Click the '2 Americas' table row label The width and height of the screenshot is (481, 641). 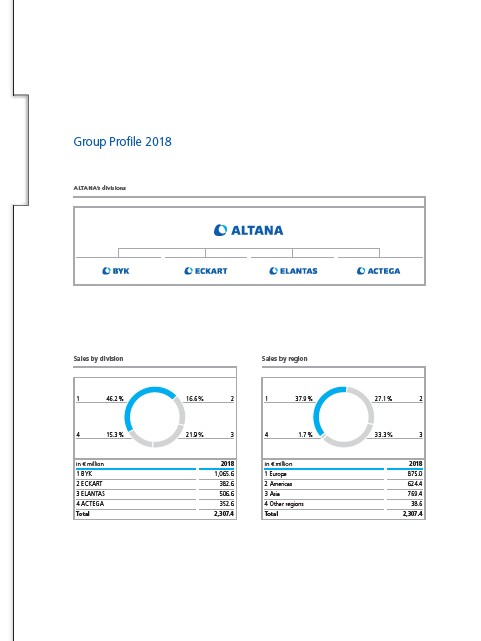(x=278, y=484)
